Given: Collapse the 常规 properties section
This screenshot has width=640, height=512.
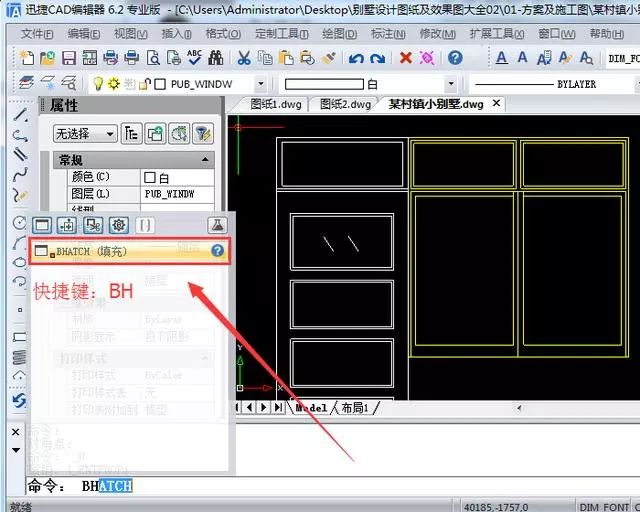Looking at the screenshot, I should pos(205,160).
